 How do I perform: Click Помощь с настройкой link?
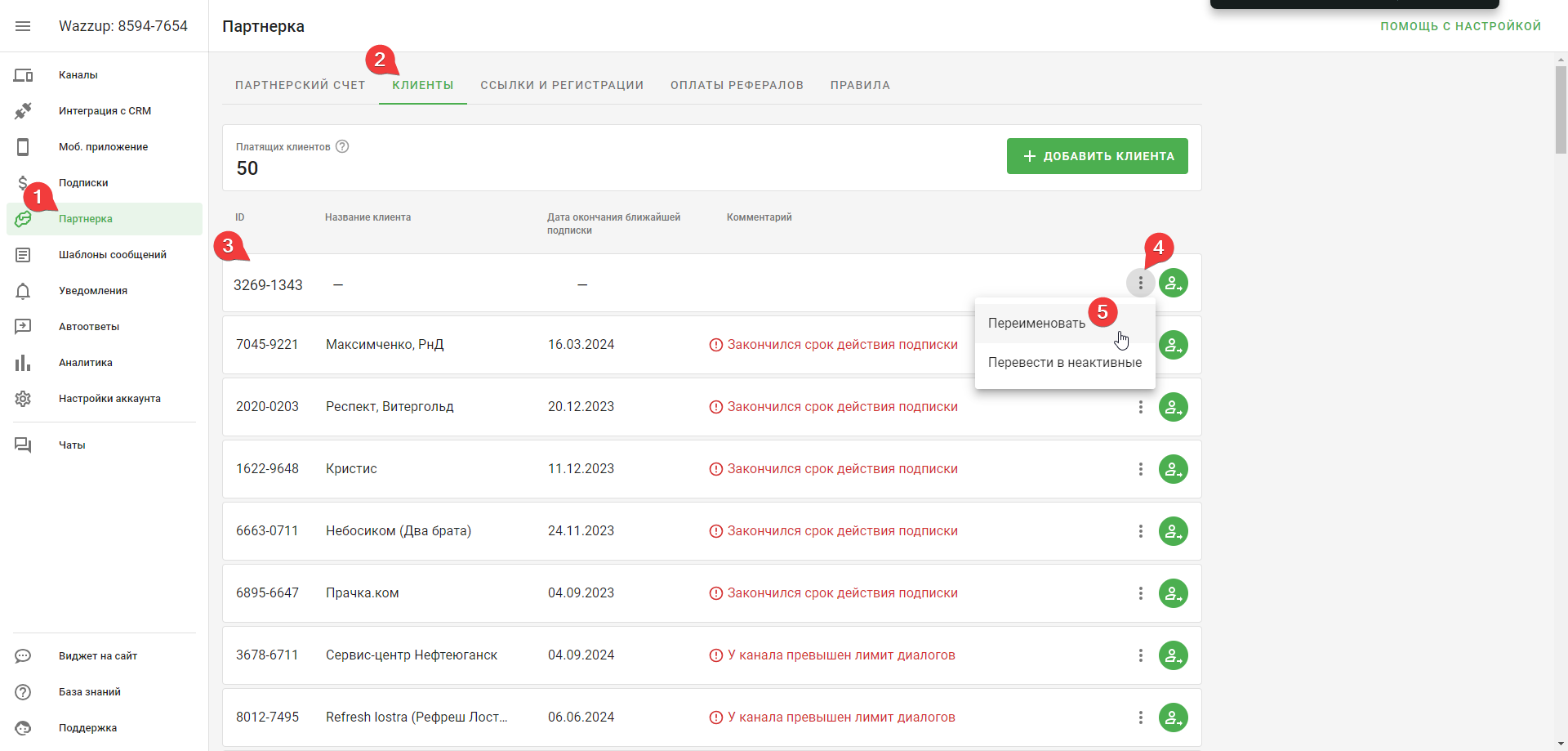[x=1461, y=26]
